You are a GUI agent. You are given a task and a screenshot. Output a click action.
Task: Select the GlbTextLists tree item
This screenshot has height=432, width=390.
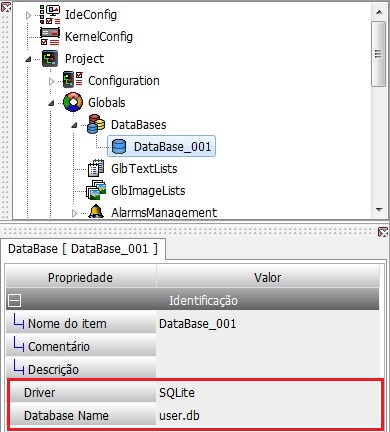[x=144, y=169]
